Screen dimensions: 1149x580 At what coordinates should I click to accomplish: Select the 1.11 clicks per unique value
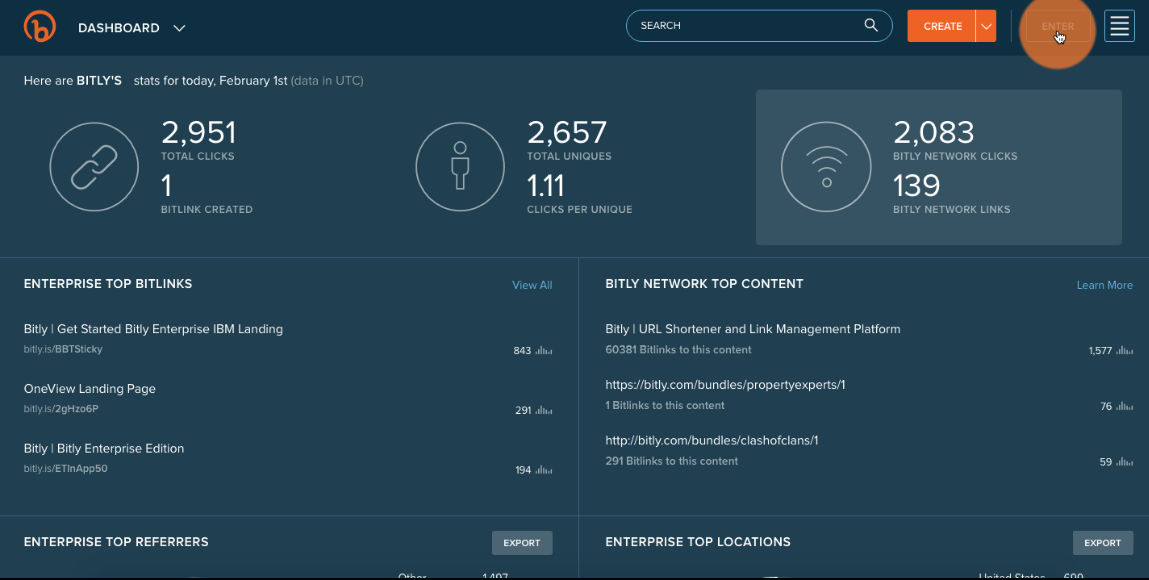(x=545, y=186)
